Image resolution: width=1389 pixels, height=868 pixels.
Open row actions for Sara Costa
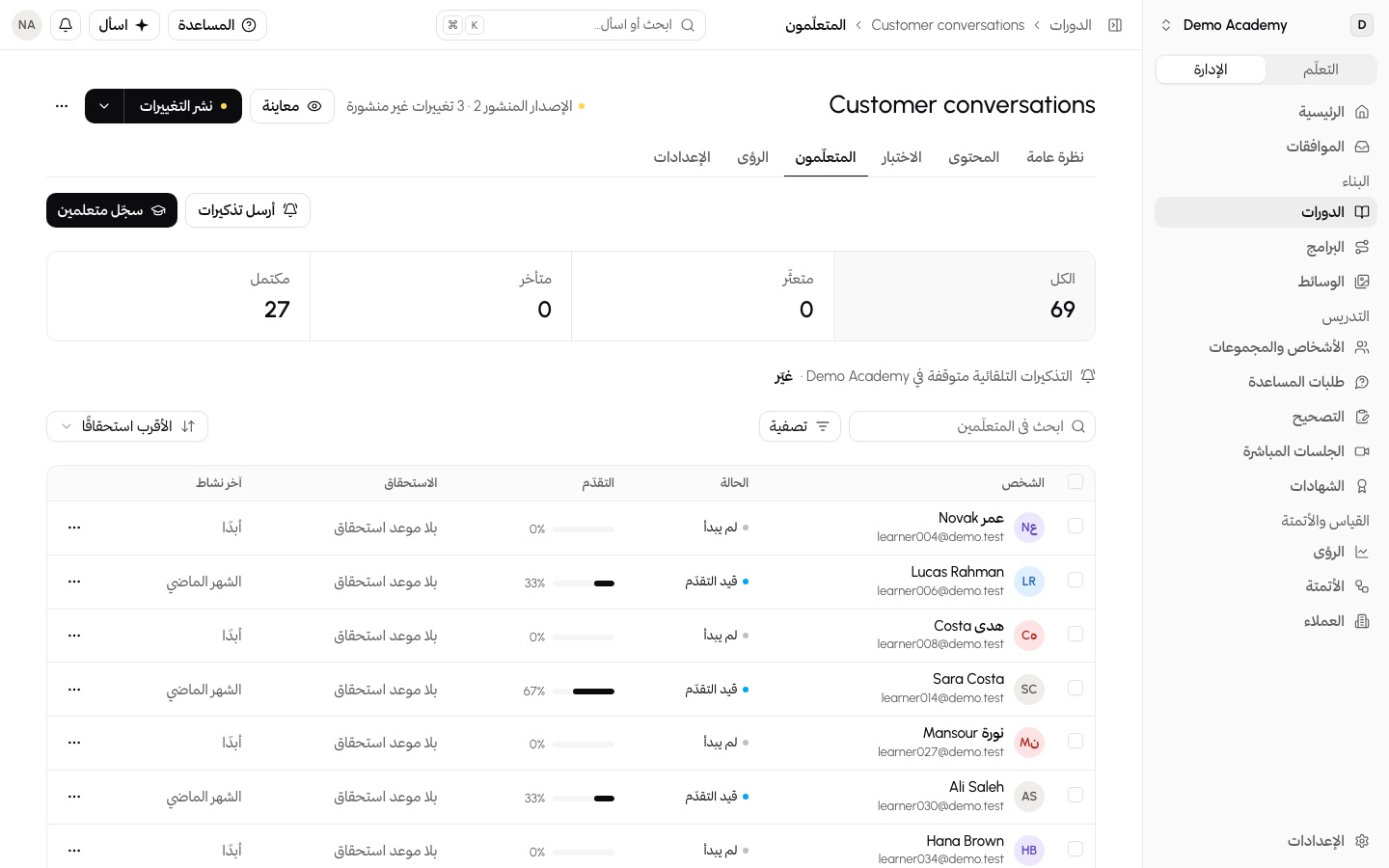[x=74, y=690]
